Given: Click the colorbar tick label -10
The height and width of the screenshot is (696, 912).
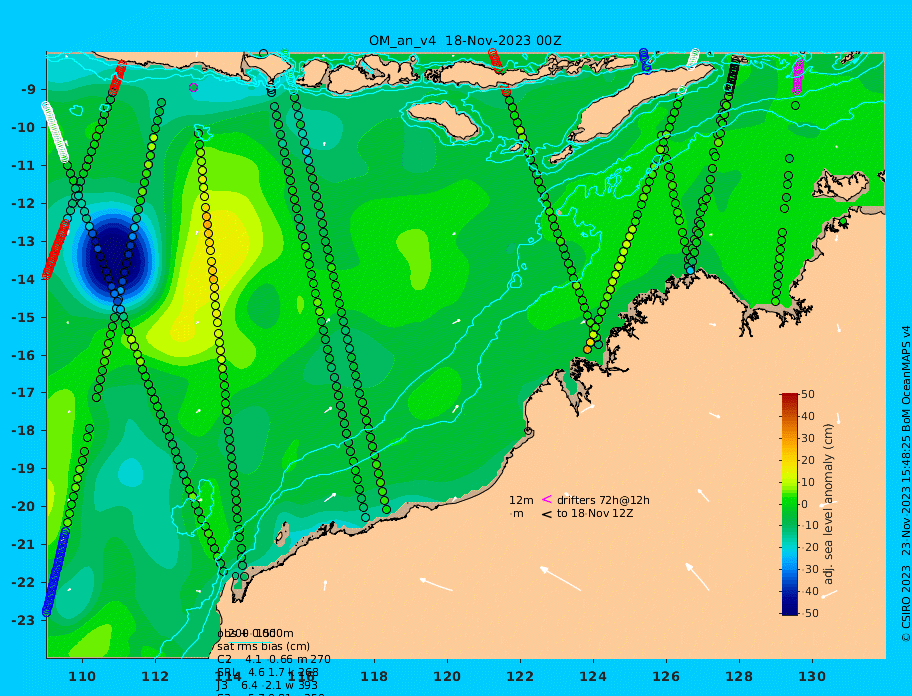Looking at the screenshot, I should (x=810, y=526).
